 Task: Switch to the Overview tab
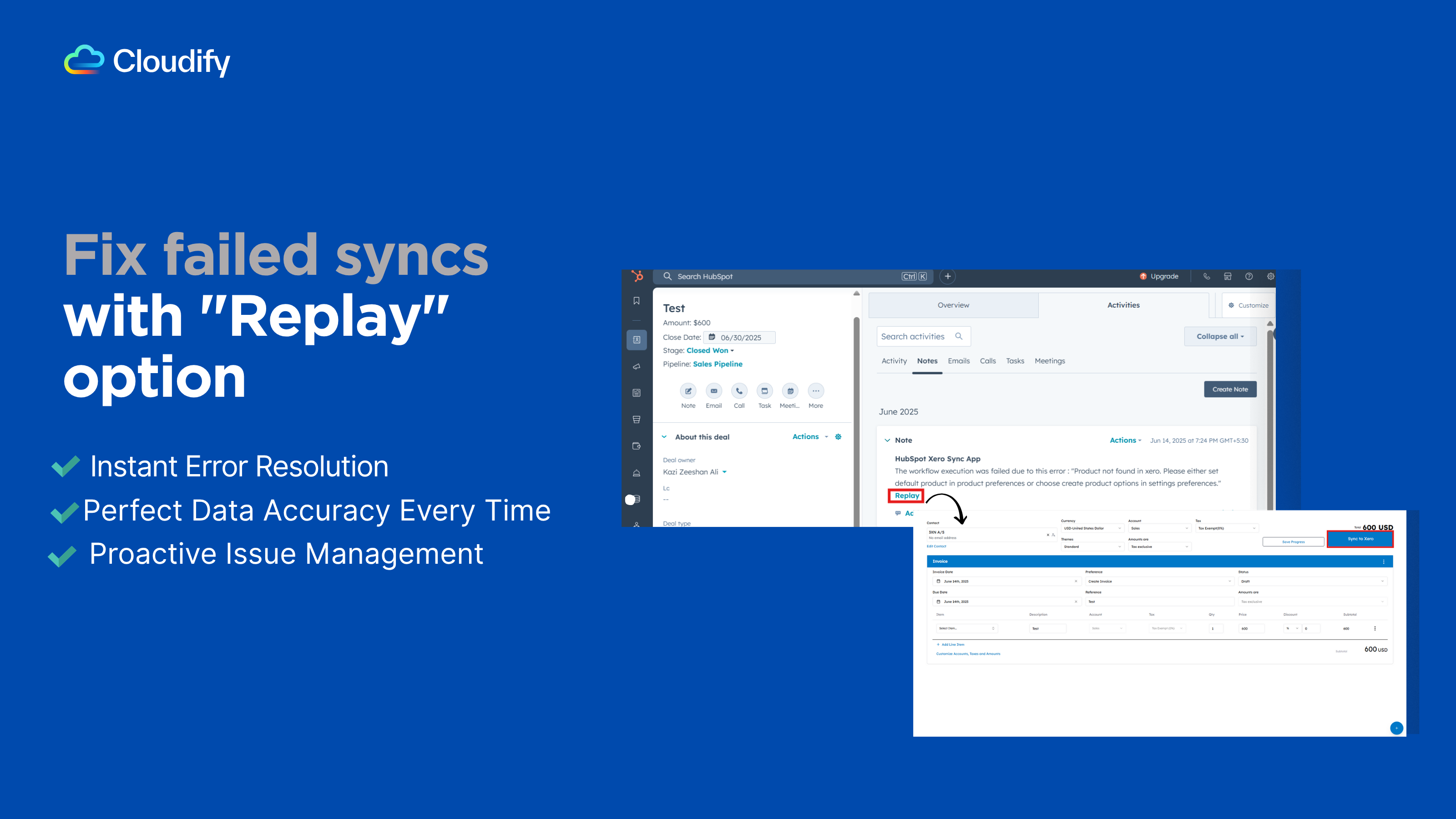coord(954,305)
